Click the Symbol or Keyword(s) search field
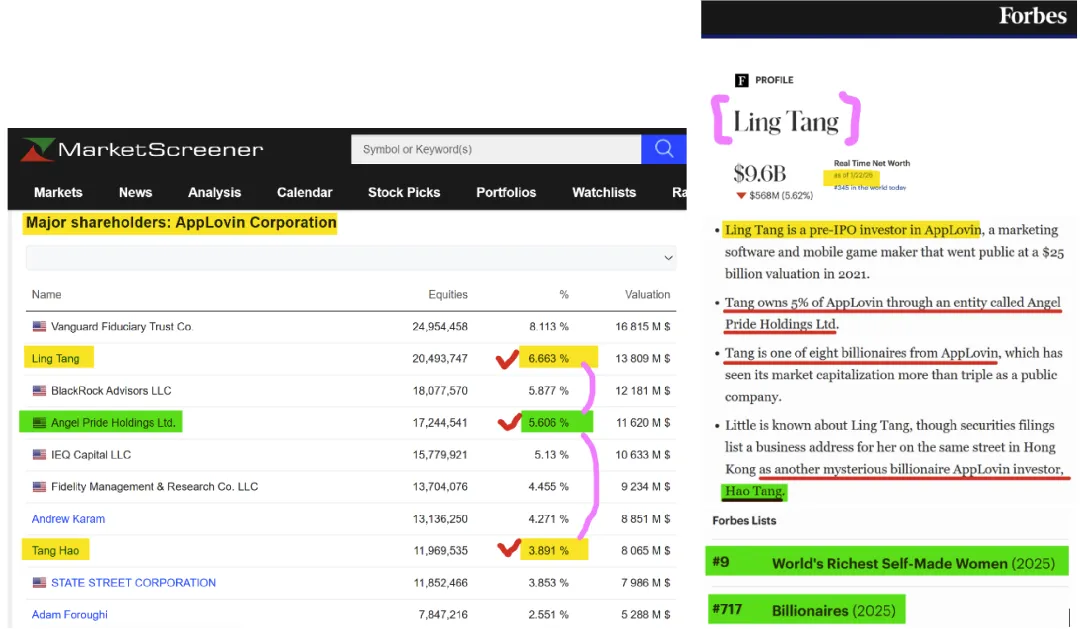This screenshot has height=629, width=1080. click(x=496, y=149)
